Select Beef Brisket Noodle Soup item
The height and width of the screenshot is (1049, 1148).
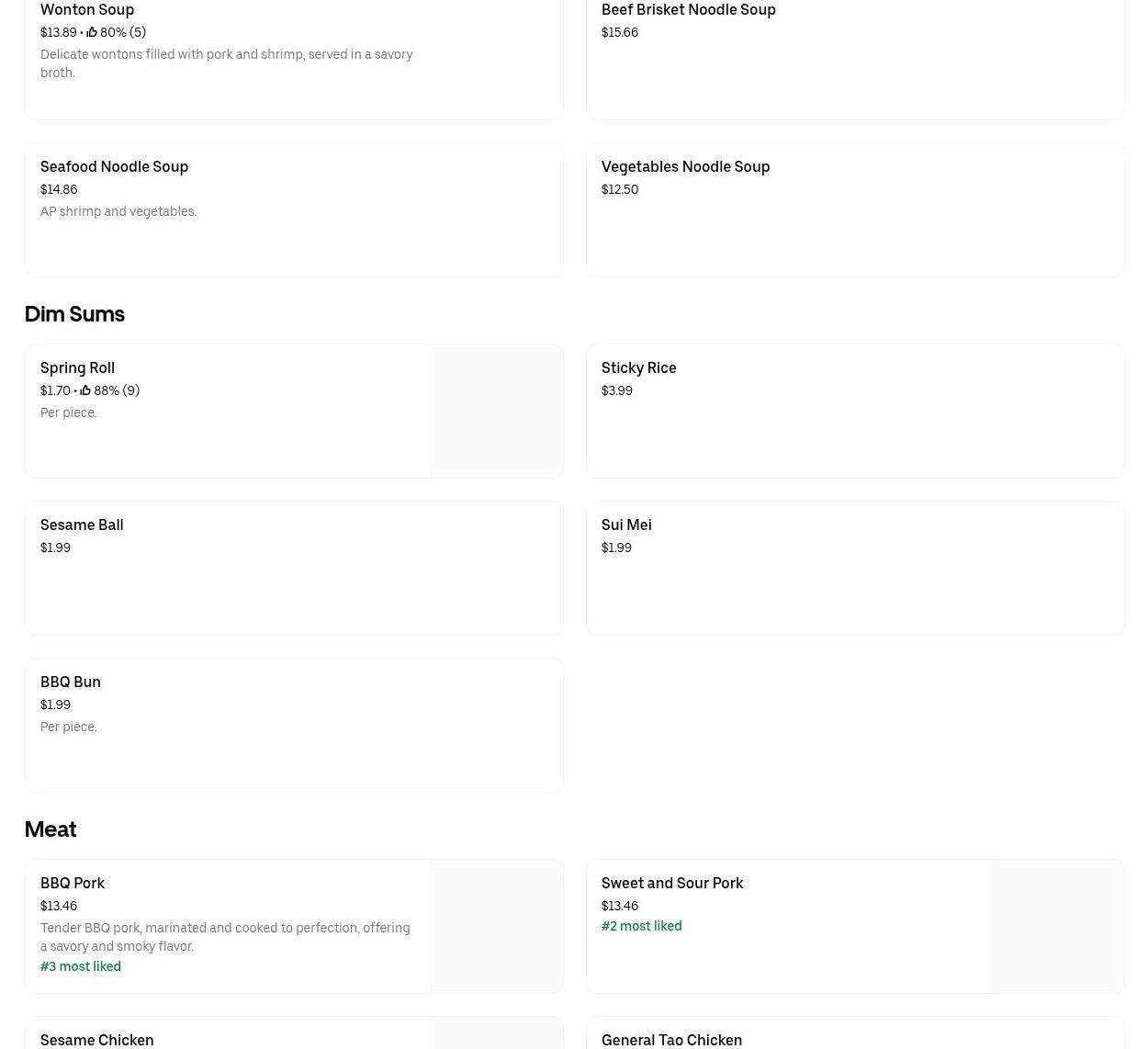pyautogui.click(x=855, y=53)
